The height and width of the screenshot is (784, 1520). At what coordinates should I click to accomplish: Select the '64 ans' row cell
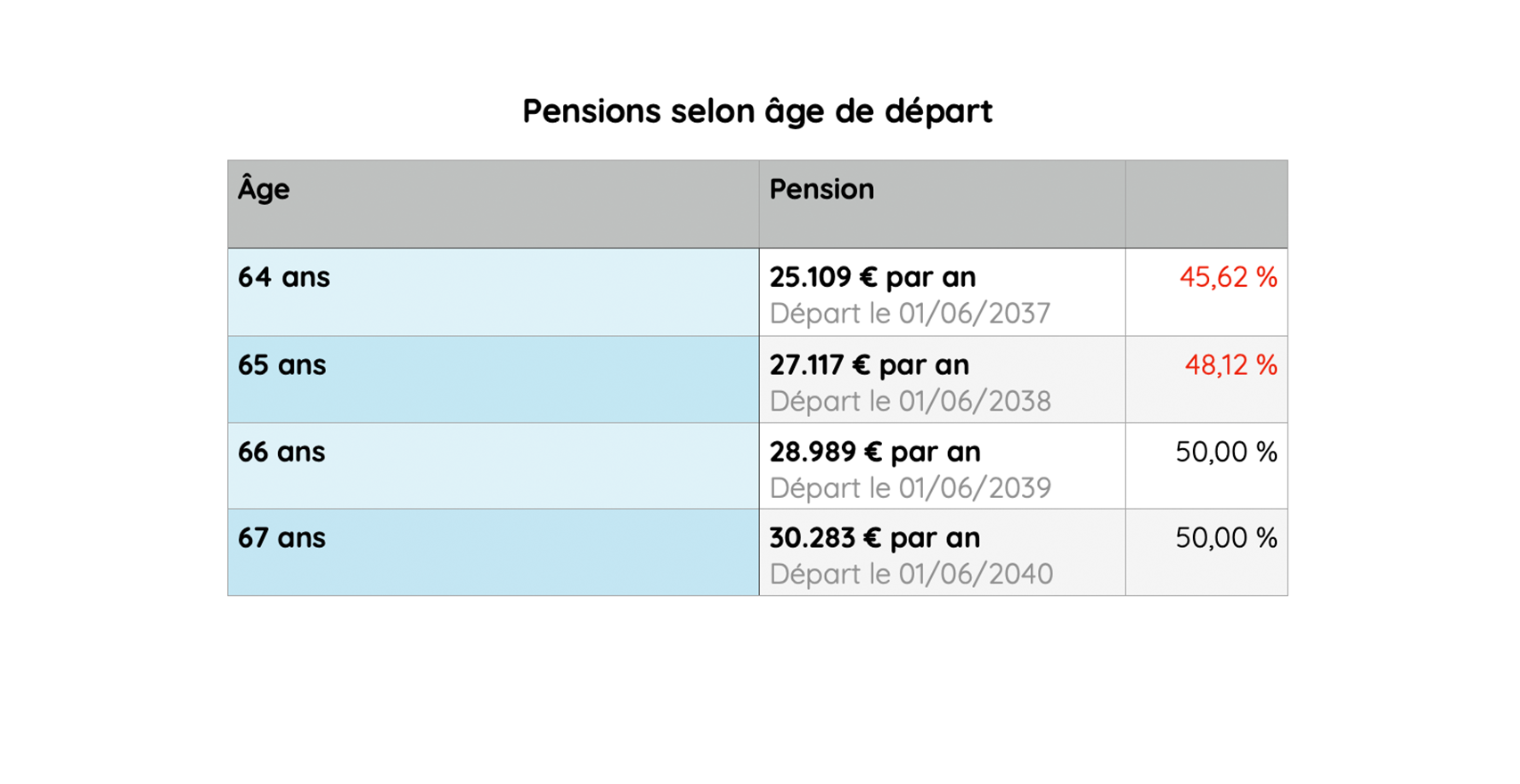coord(494,292)
